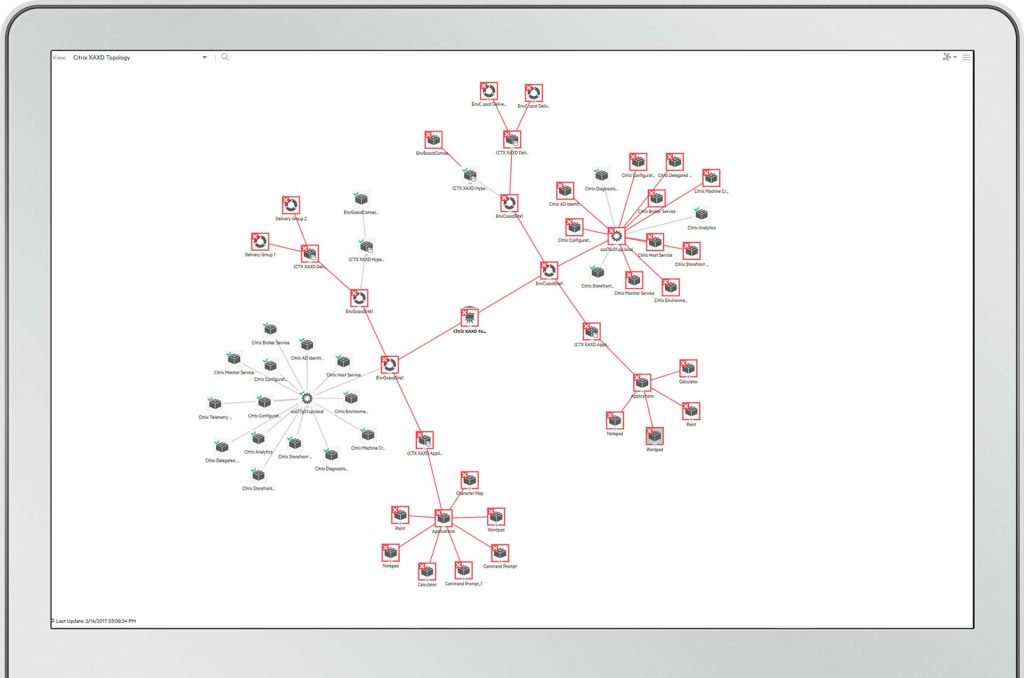The width and height of the screenshot is (1024, 678).
Task: Select the red EnvBxaxdConnec... connection node
Action: coord(433,140)
